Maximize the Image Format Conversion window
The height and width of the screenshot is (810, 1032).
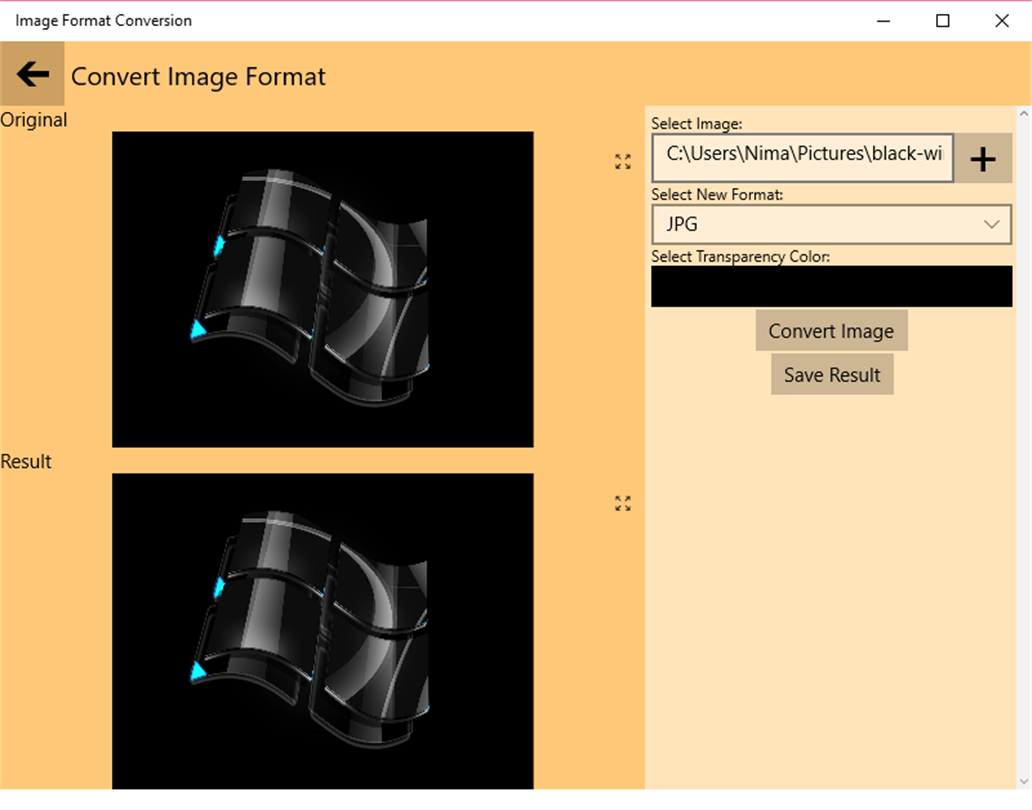[942, 21]
